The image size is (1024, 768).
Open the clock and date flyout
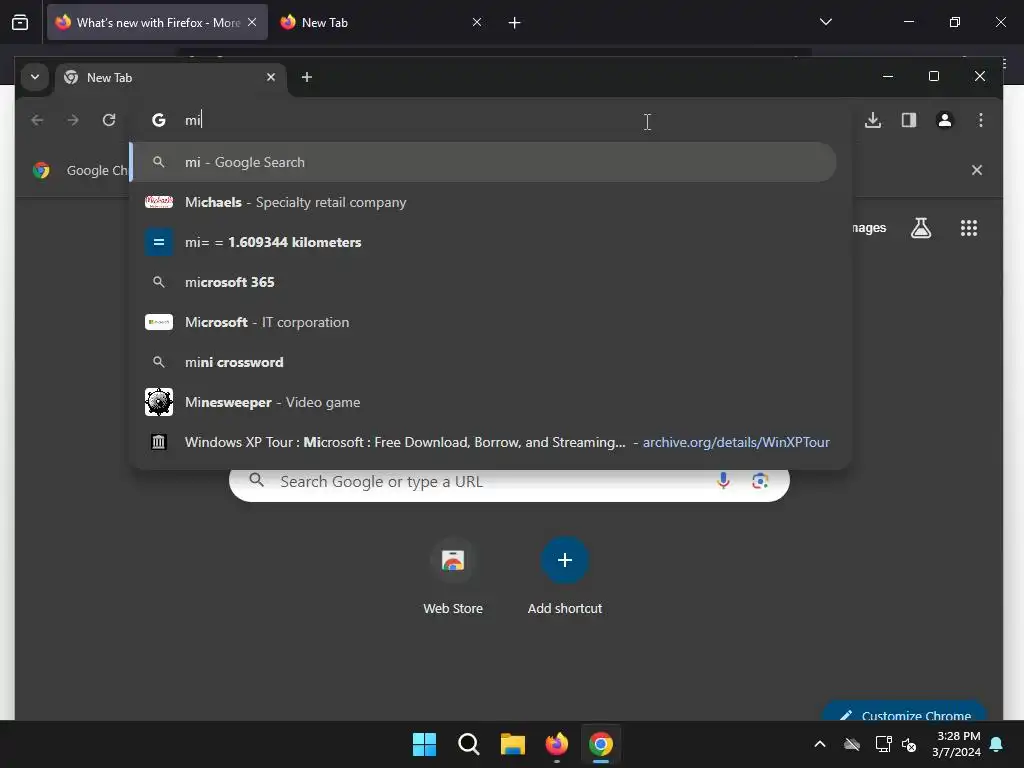[x=957, y=744]
